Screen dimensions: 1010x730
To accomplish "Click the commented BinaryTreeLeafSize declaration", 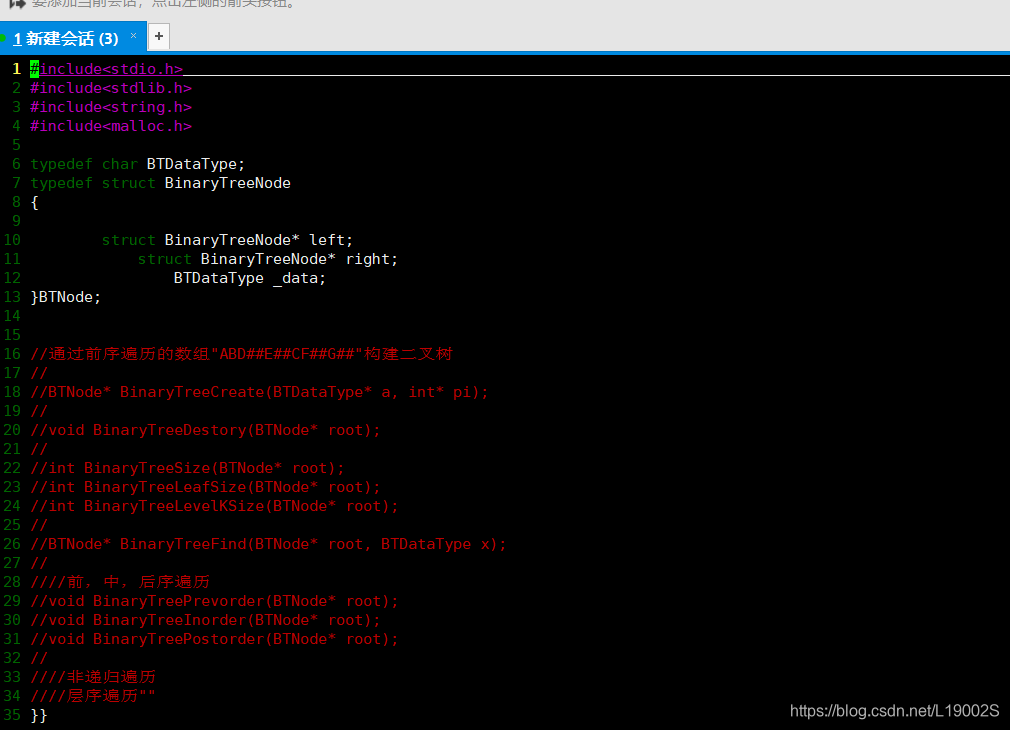I will pos(205,487).
